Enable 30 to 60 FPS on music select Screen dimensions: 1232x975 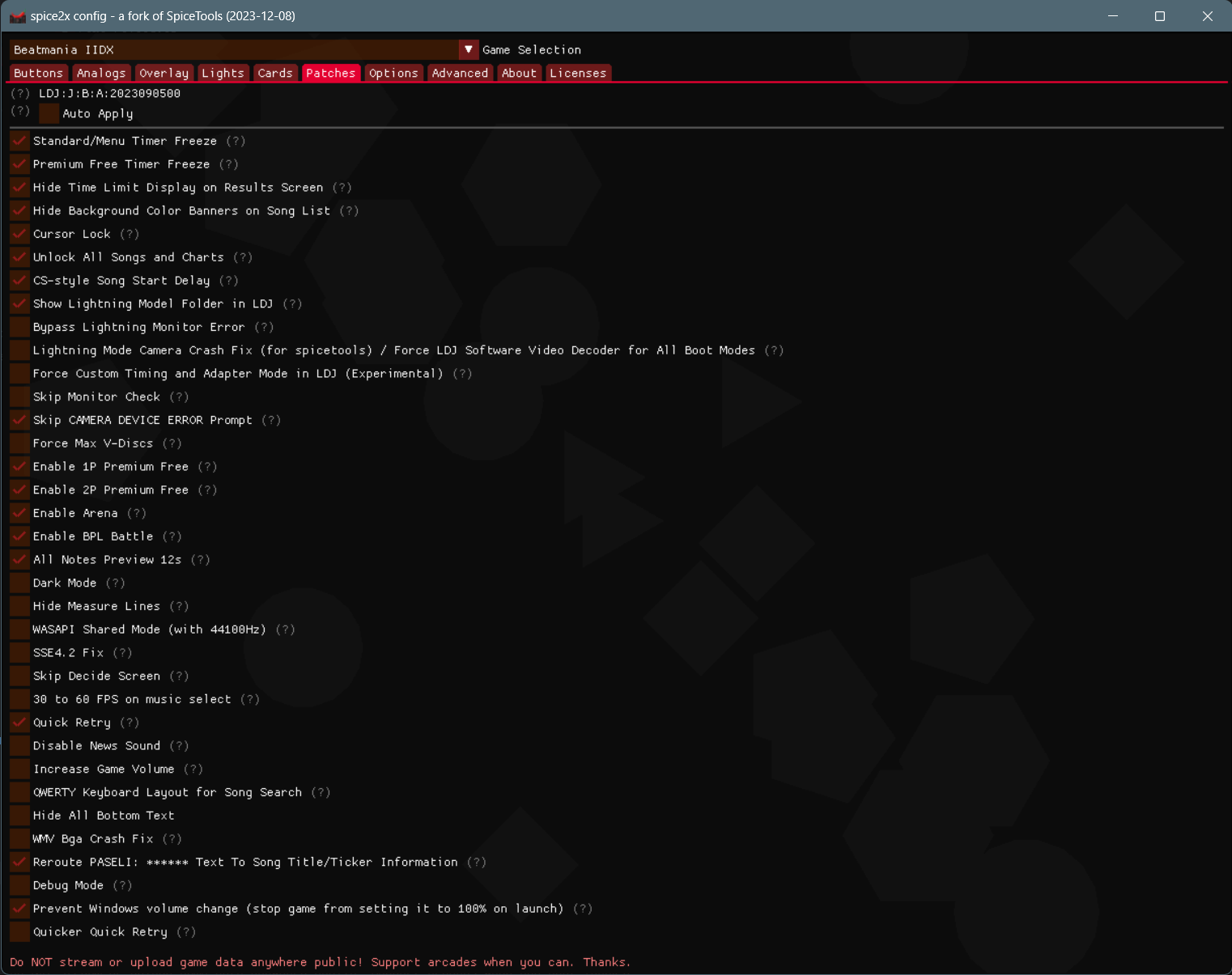[19, 700]
